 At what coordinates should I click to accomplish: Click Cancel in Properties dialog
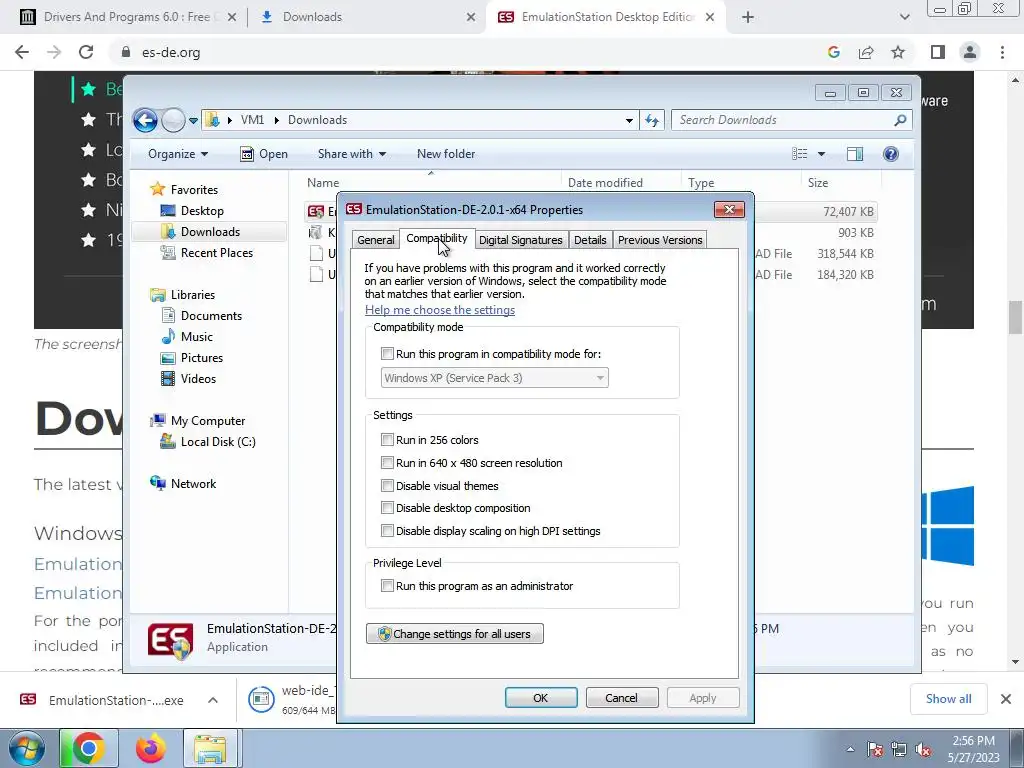[x=622, y=698]
